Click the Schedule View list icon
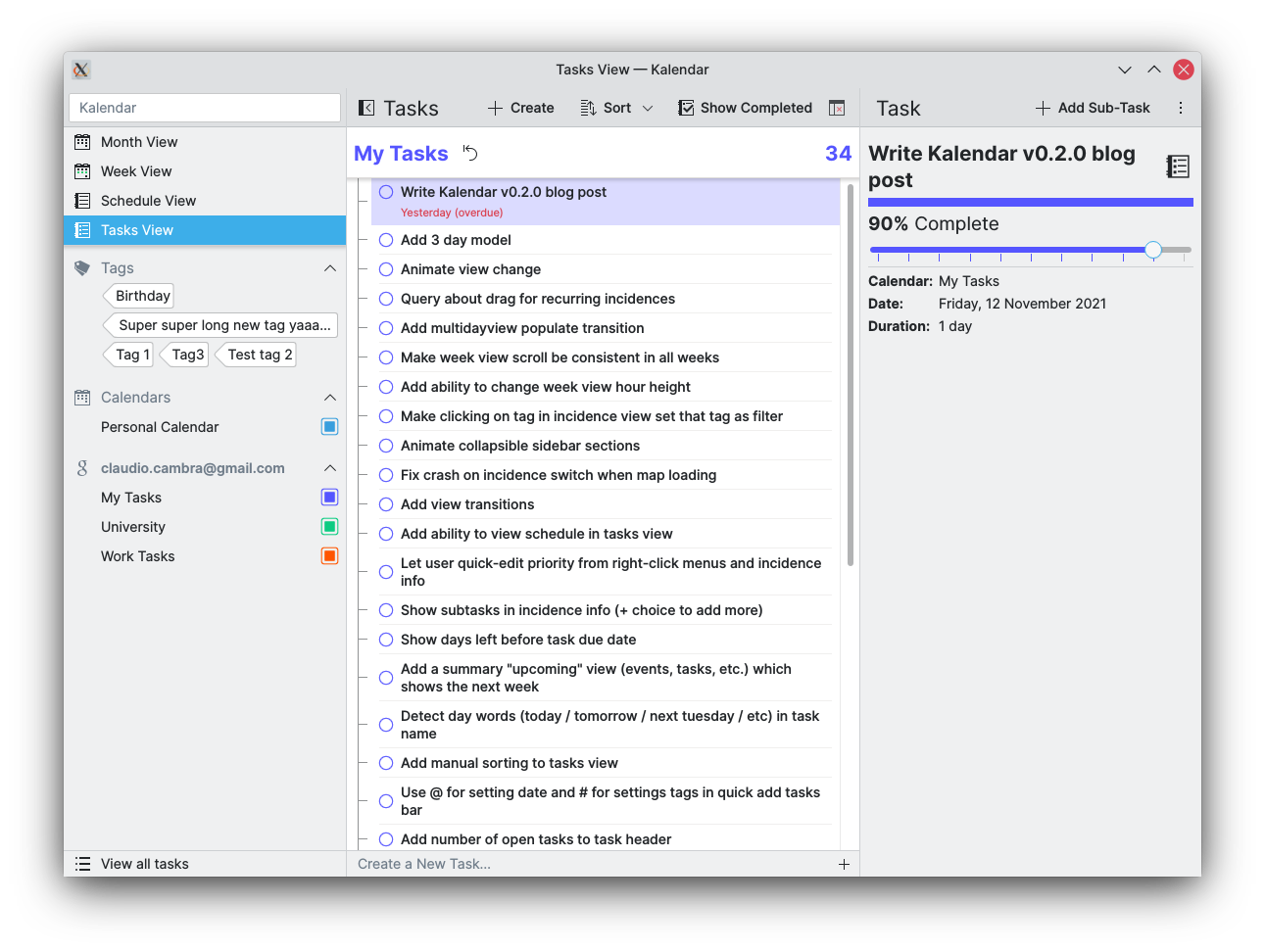This screenshot has height=952, width=1265. [x=82, y=201]
